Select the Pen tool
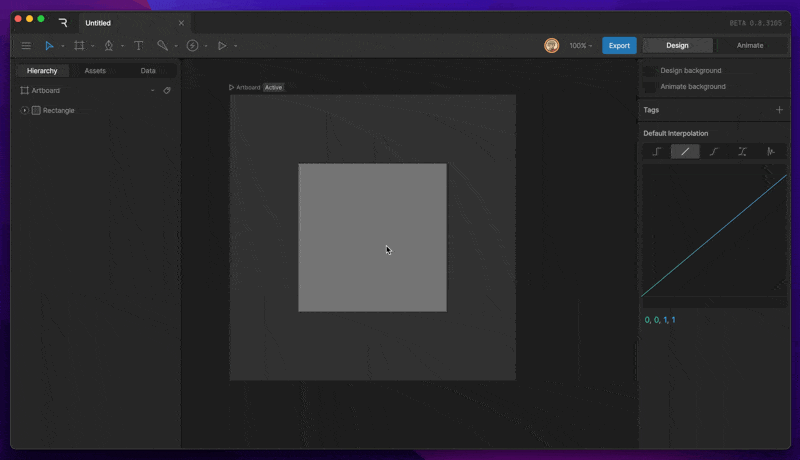The height and width of the screenshot is (460, 800). coord(109,46)
